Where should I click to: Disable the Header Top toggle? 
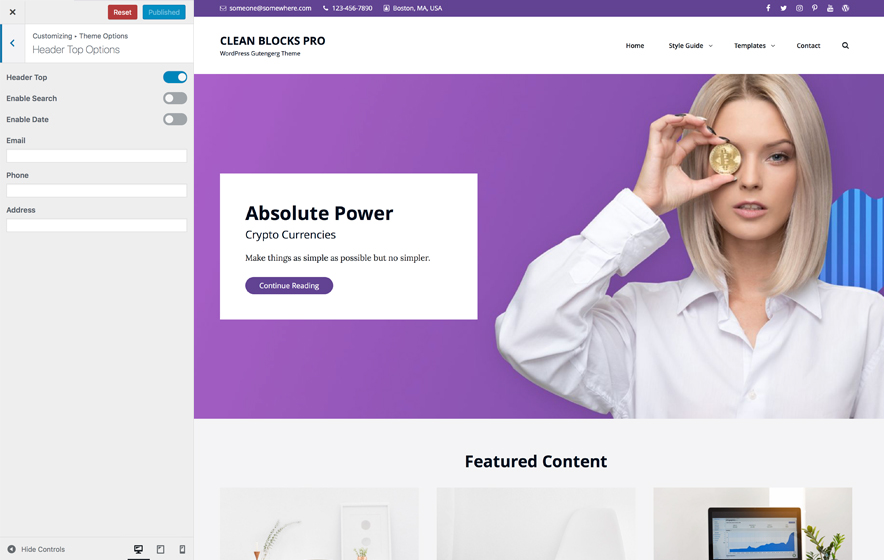coord(175,77)
